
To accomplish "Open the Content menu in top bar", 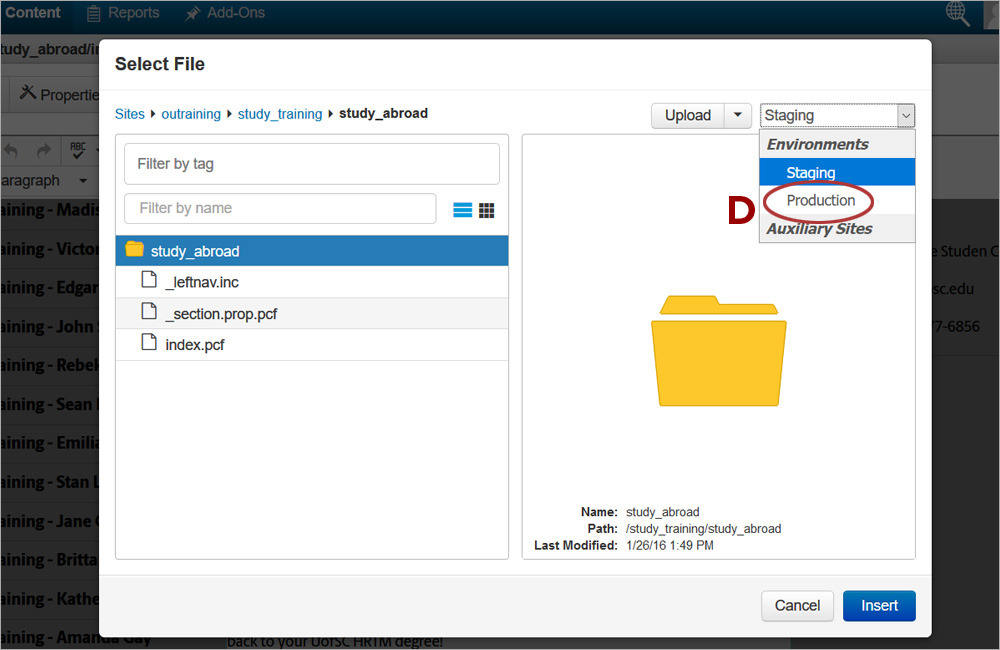I will click(x=32, y=13).
